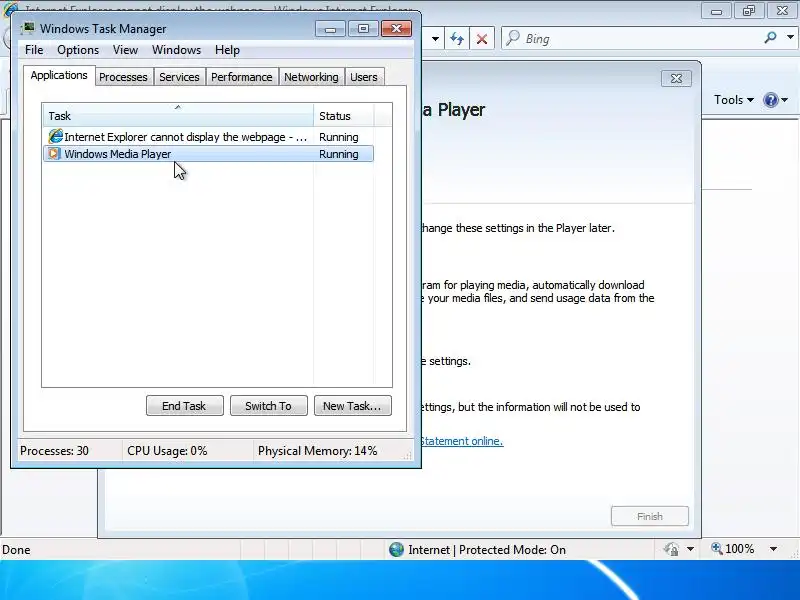Image resolution: width=800 pixels, height=600 pixels.
Task: Sort the list by the Task column header
Action: tap(178, 115)
